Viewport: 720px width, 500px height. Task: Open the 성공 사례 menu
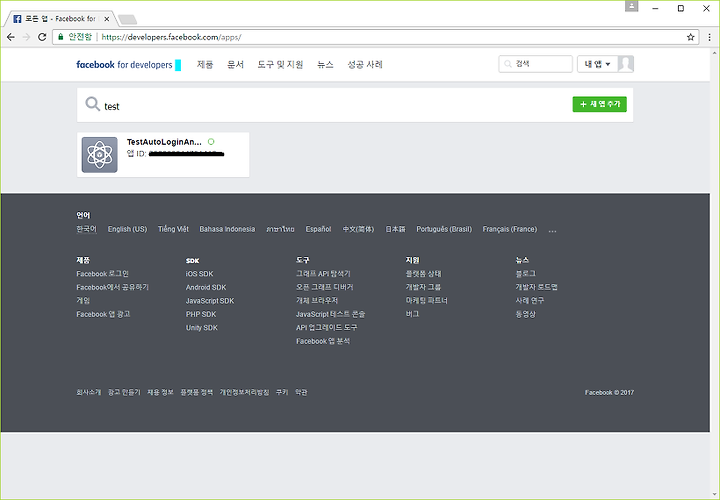point(365,64)
